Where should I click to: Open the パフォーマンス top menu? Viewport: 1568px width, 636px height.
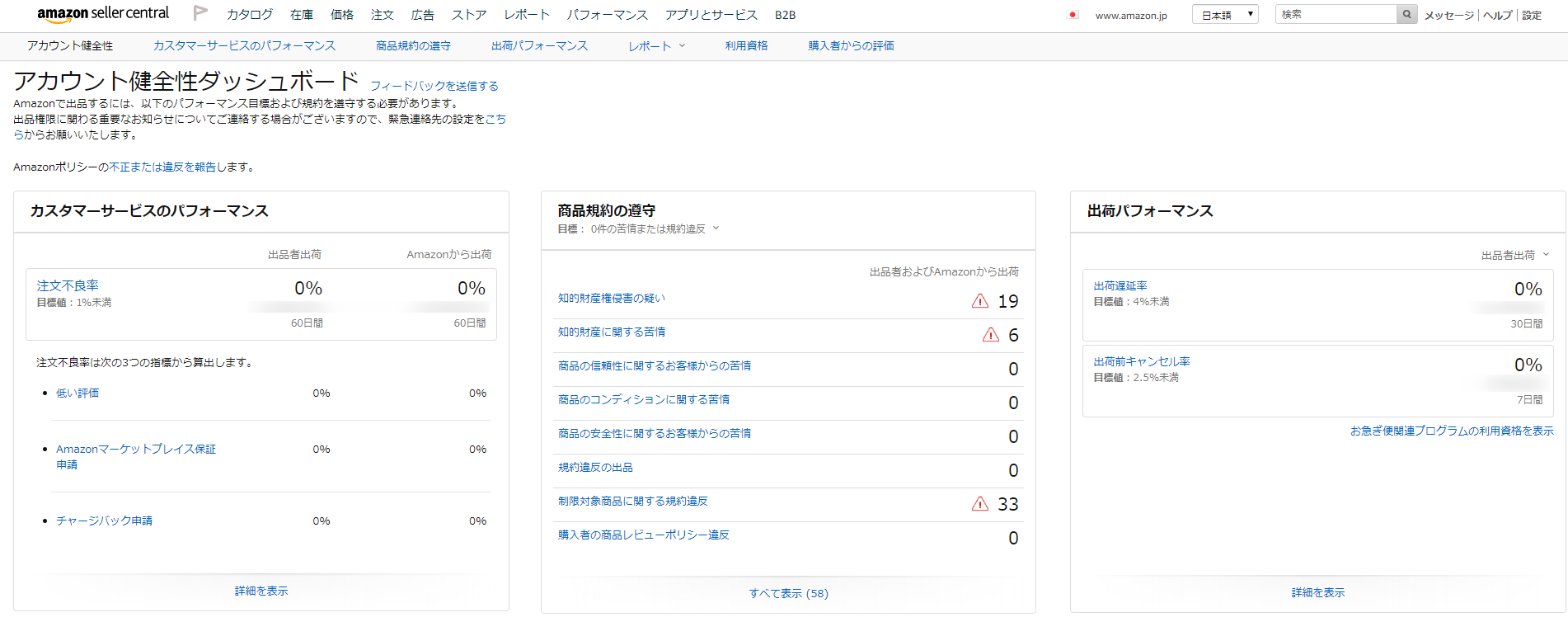[607, 15]
